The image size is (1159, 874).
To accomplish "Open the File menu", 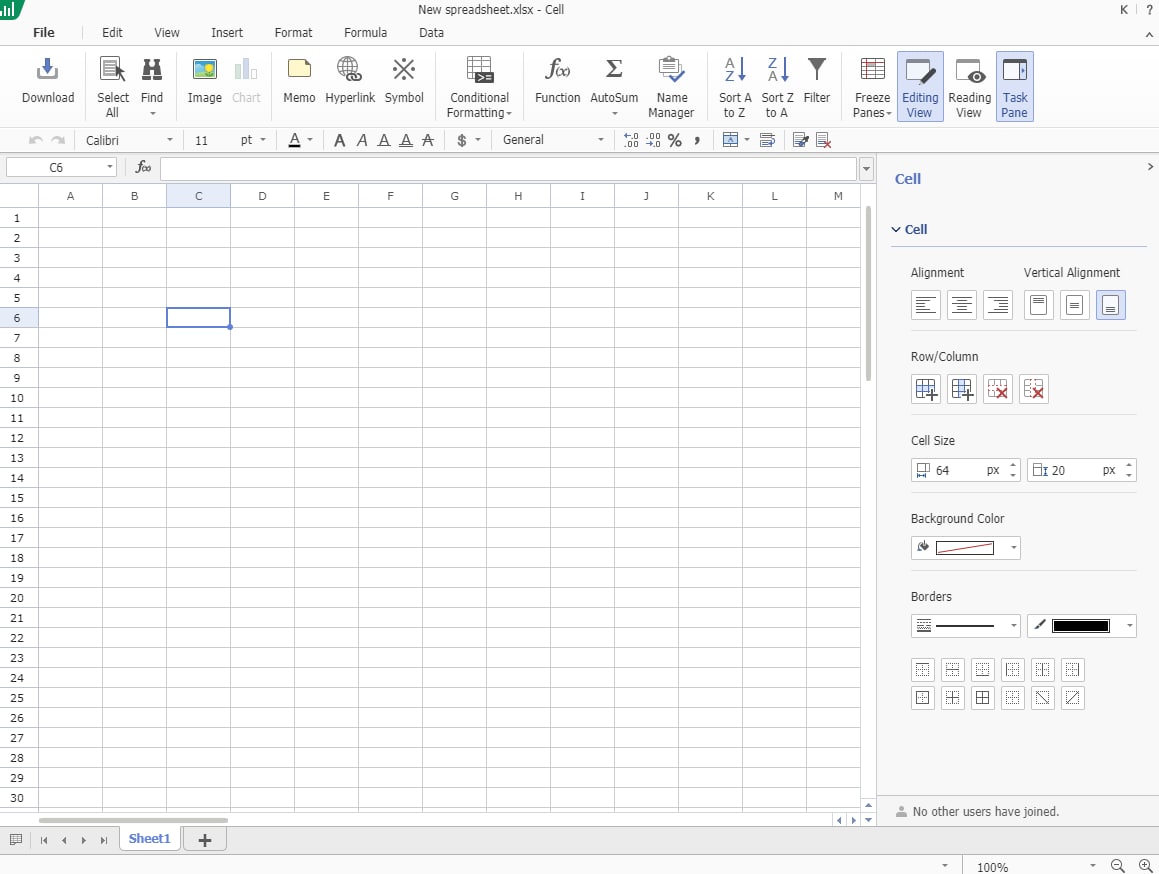I will [44, 33].
